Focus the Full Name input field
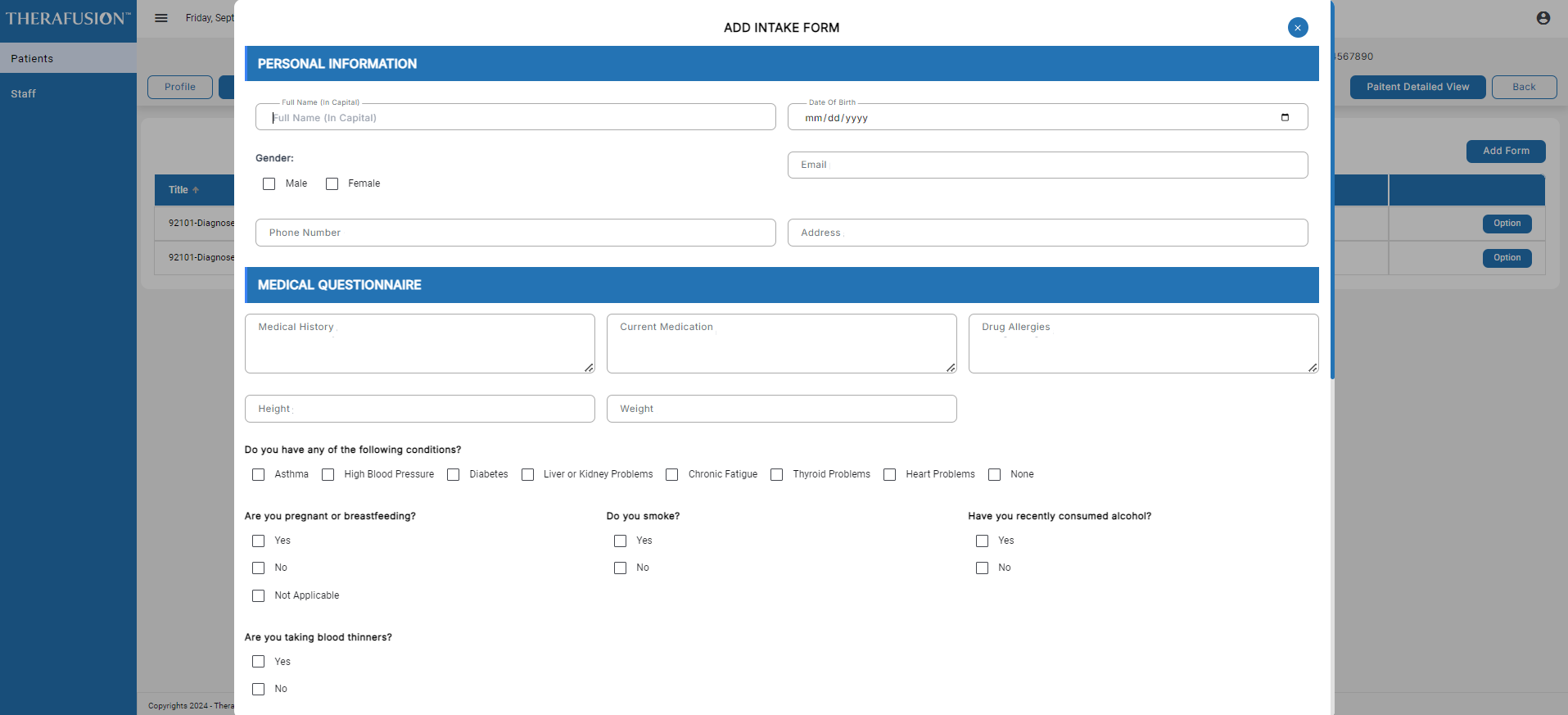Viewport: 1568px width, 715px height. click(x=516, y=118)
